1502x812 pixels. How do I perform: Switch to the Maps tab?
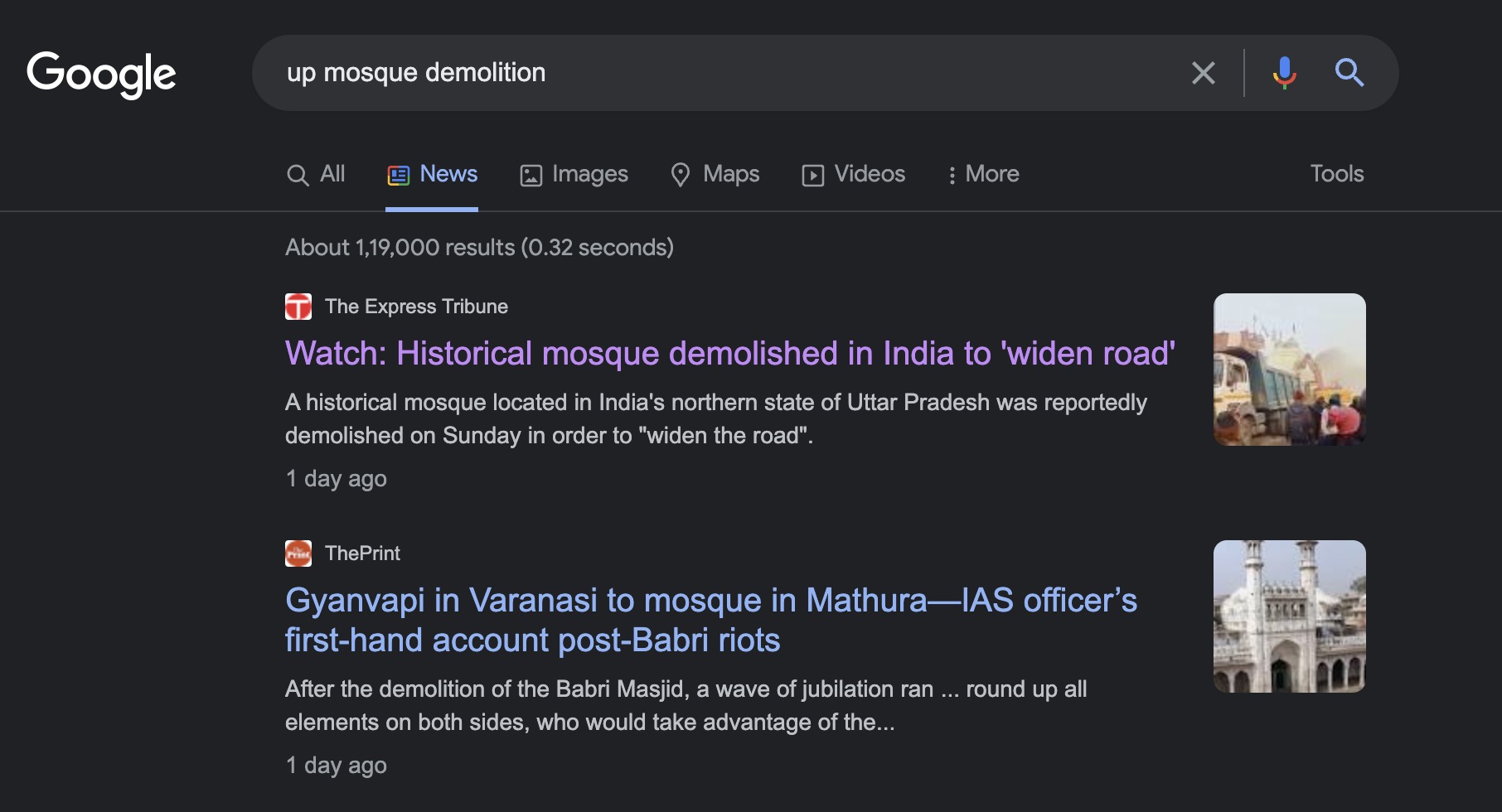pos(715,174)
